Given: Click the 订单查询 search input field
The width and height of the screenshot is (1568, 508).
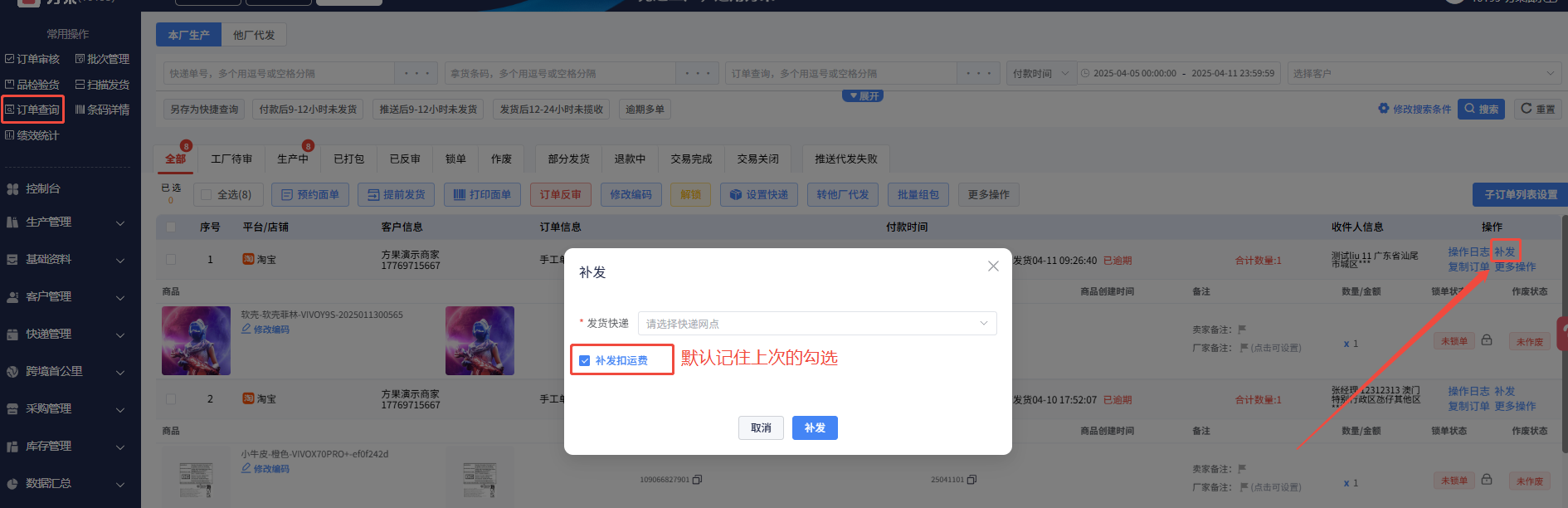Looking at the screenshot, I should 841,73.
